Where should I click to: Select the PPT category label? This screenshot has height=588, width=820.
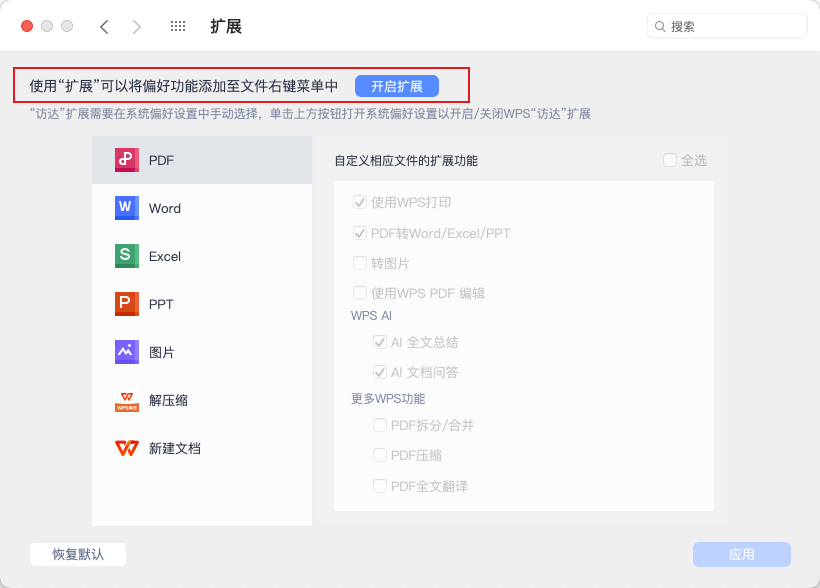(x=161, y=304)
